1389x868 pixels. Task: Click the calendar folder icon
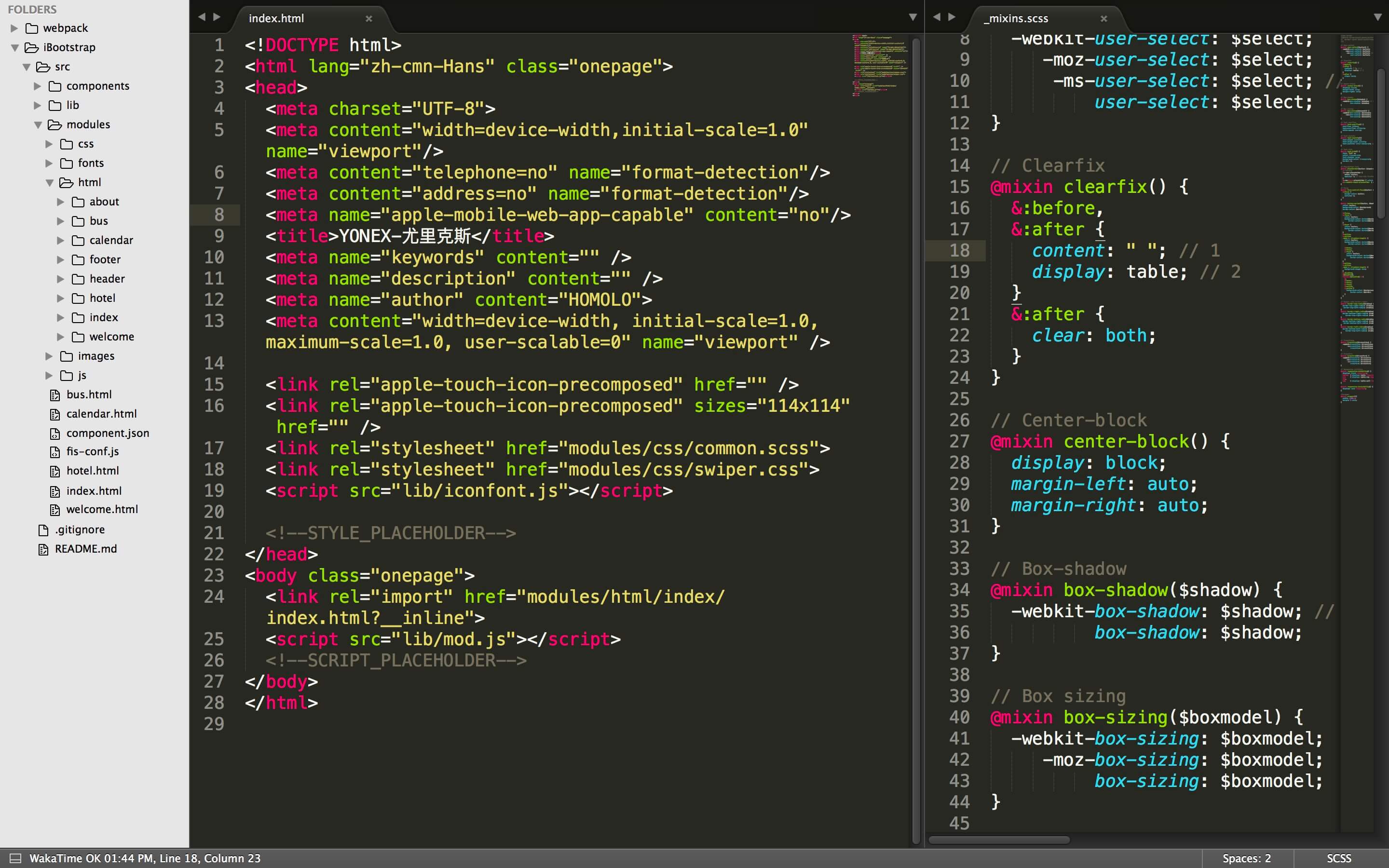tap(78, 241)
